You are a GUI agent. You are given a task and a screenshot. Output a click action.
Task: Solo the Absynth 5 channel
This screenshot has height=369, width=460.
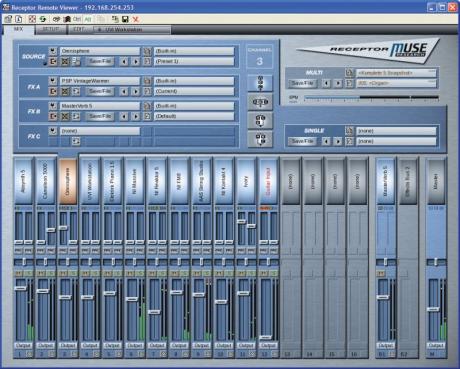[29, 273]
